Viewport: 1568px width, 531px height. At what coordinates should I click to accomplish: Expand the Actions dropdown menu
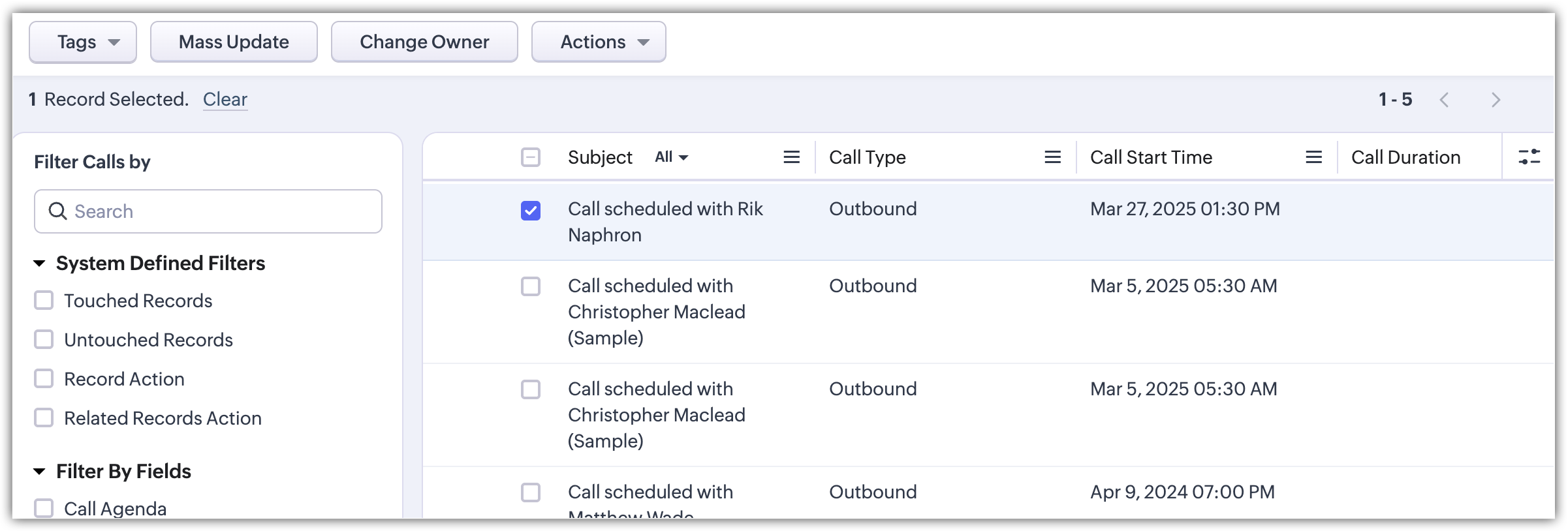(x=599, y=42)
